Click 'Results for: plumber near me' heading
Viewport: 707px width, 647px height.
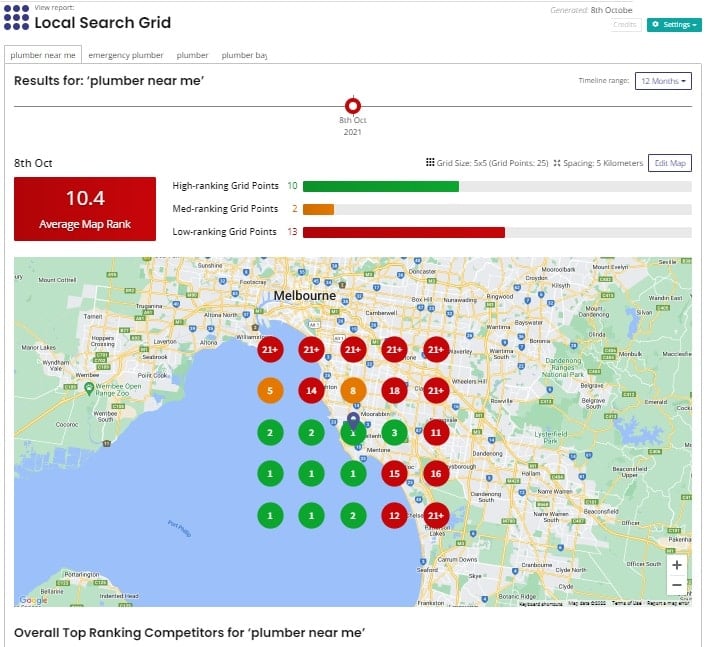click(109, 81)
